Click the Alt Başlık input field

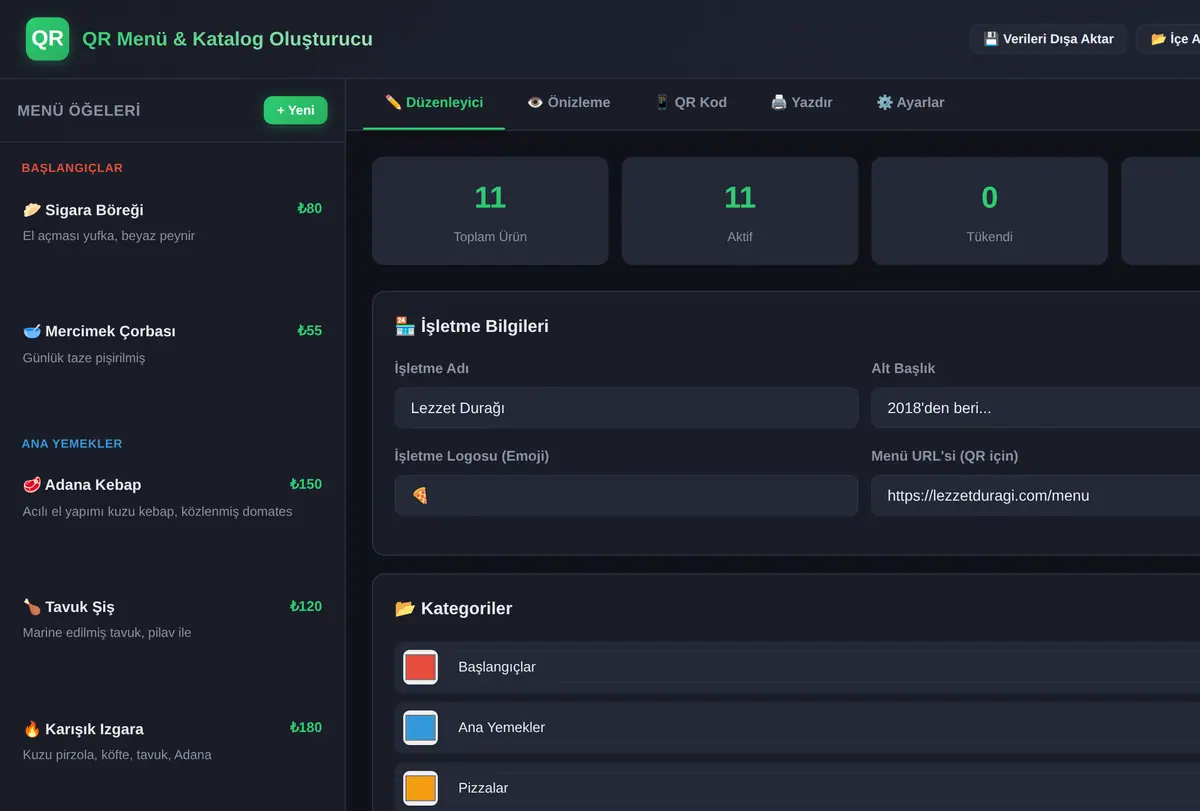(x=1035, y=408)
